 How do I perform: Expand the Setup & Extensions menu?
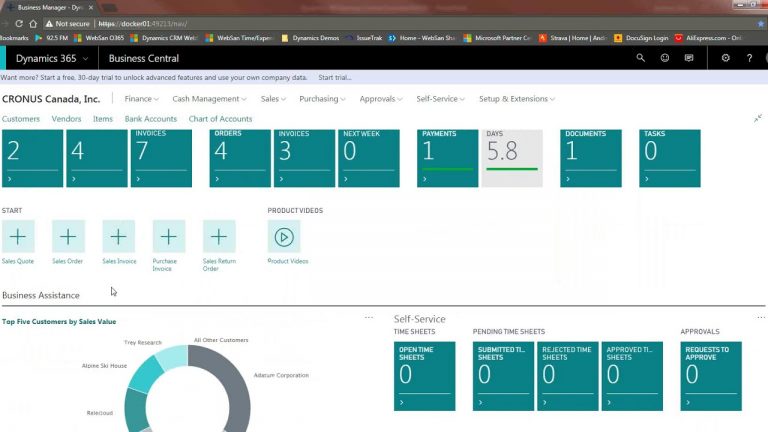pyautogui.click(x=517, y=99)
